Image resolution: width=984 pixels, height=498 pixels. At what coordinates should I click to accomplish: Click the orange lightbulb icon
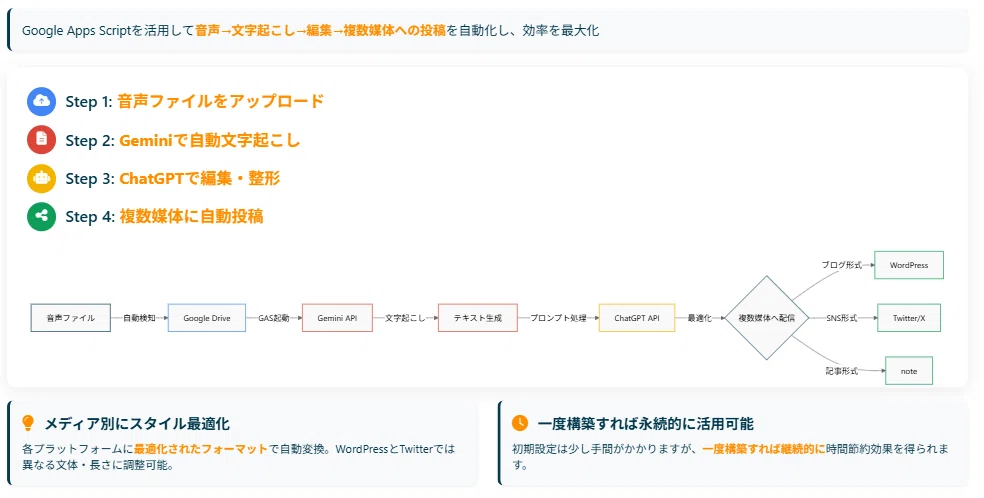pos(28,423)
